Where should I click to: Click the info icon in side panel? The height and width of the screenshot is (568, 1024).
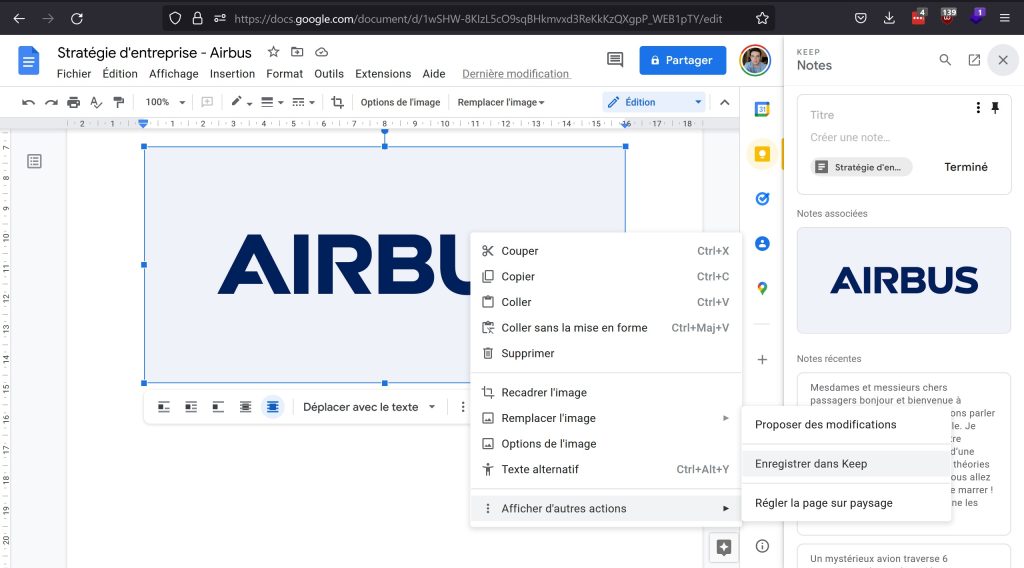tap(762, 546)
